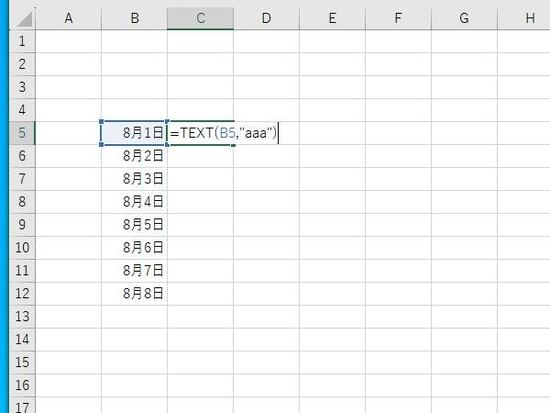
Task: Select row 13 header
Action: click(x=22, y=317)
